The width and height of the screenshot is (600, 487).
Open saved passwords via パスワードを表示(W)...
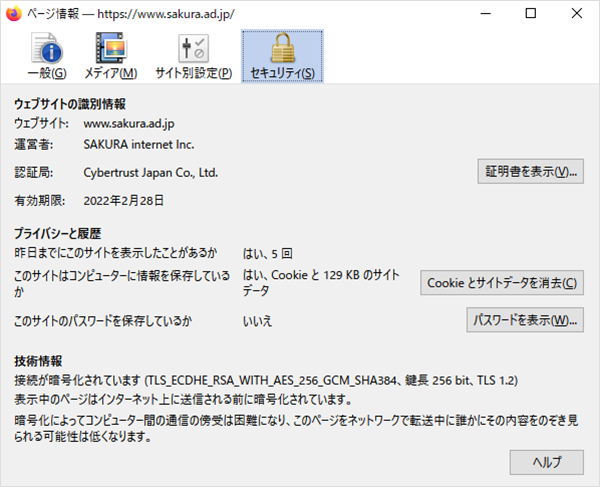click(x=525, y=320)
